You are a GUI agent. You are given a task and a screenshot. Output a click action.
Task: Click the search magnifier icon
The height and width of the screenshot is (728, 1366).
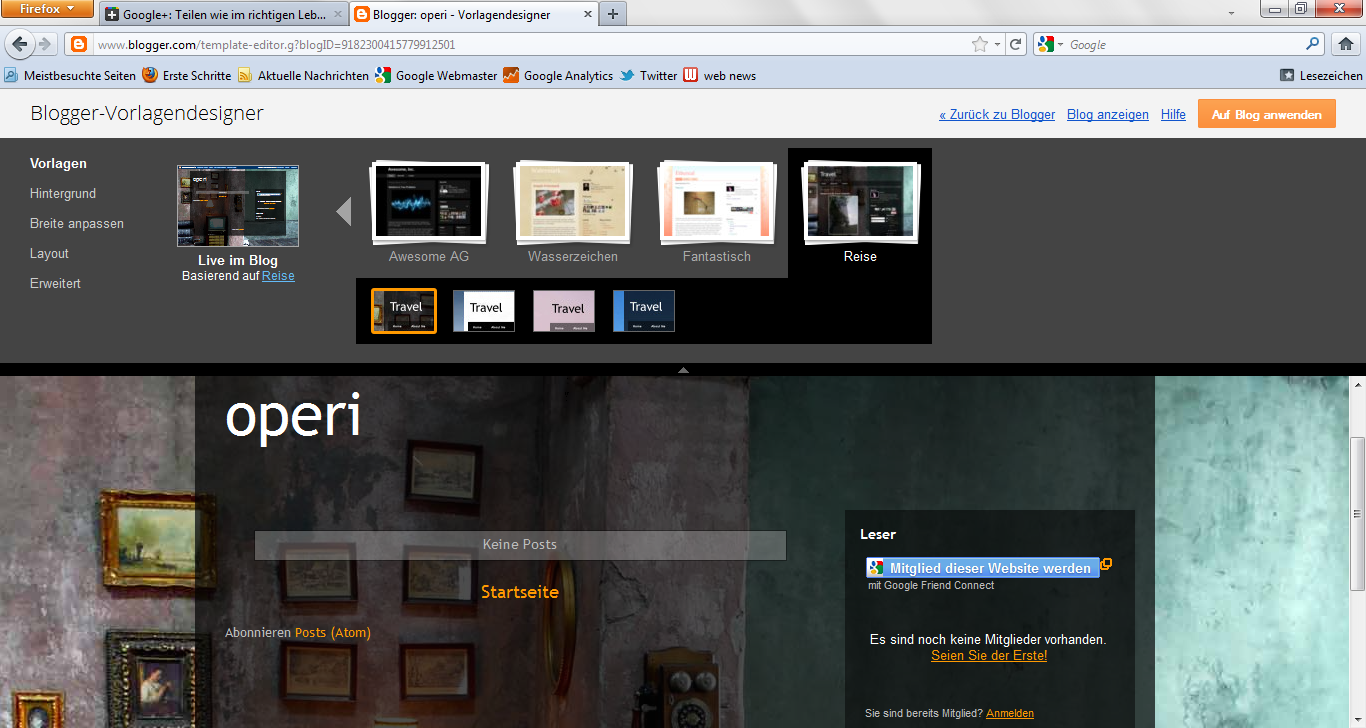pos(1313,44)
